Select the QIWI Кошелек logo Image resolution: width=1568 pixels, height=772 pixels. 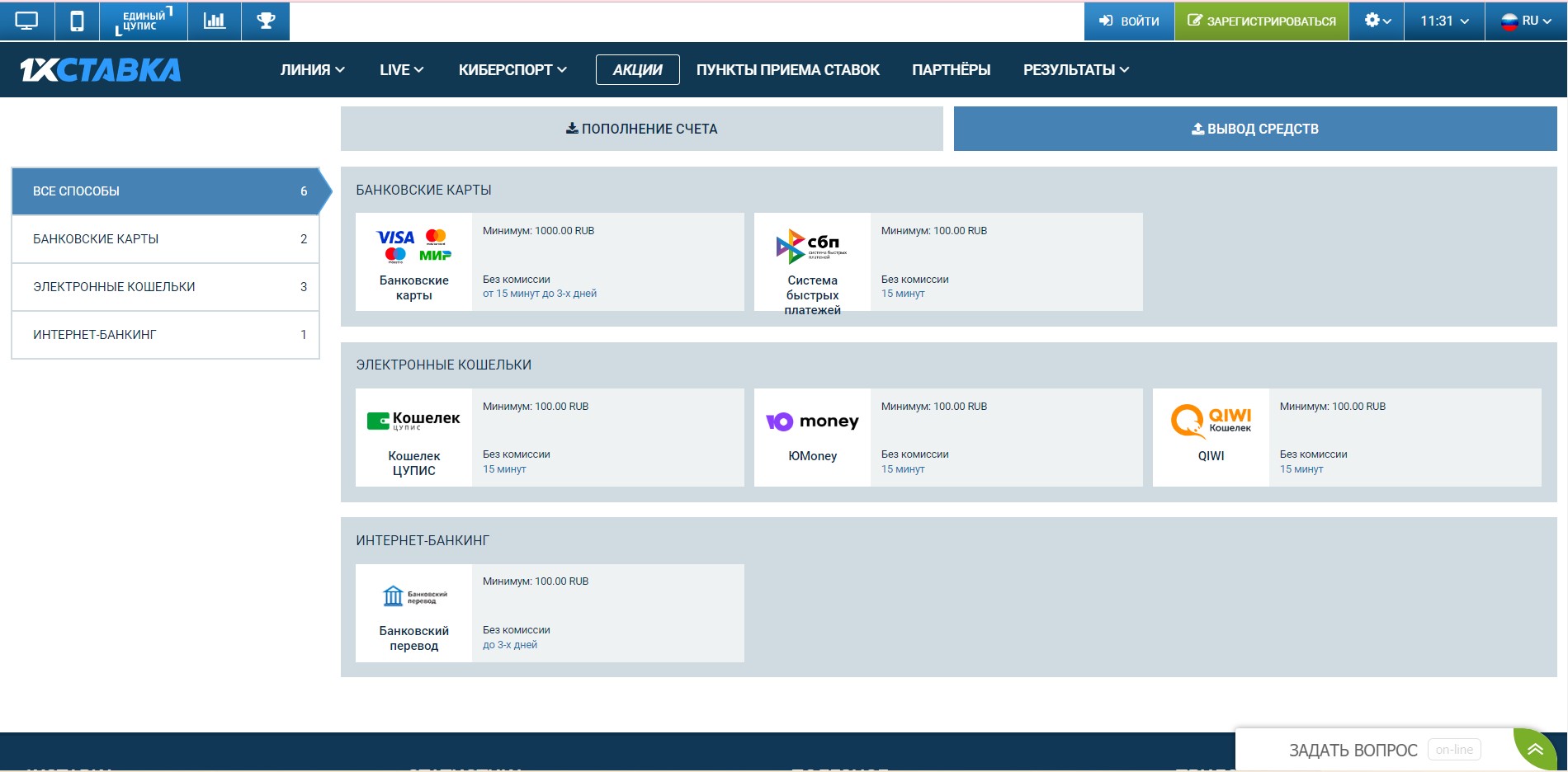point(1211,421)
